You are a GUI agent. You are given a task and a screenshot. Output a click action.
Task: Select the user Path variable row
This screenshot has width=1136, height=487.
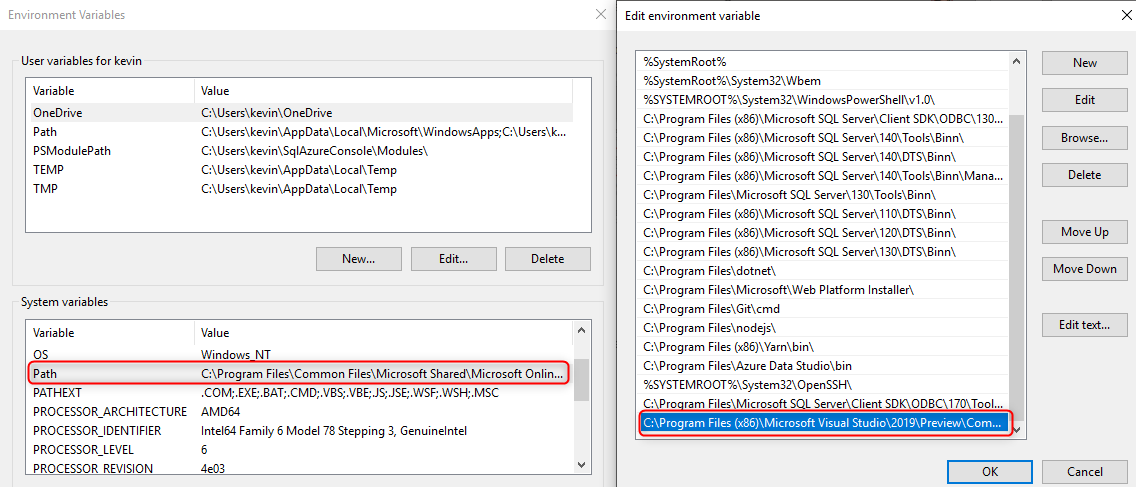299,132
